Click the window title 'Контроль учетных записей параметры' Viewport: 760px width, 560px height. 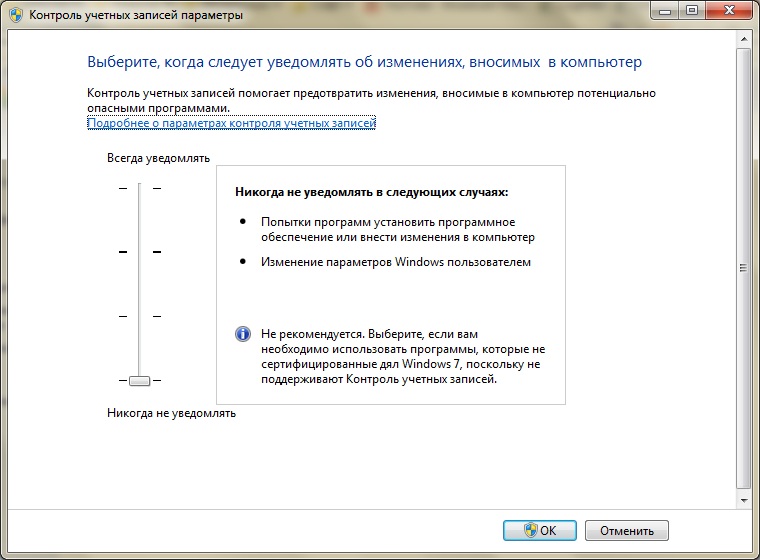pyautogui.click(x=136, y=15)
